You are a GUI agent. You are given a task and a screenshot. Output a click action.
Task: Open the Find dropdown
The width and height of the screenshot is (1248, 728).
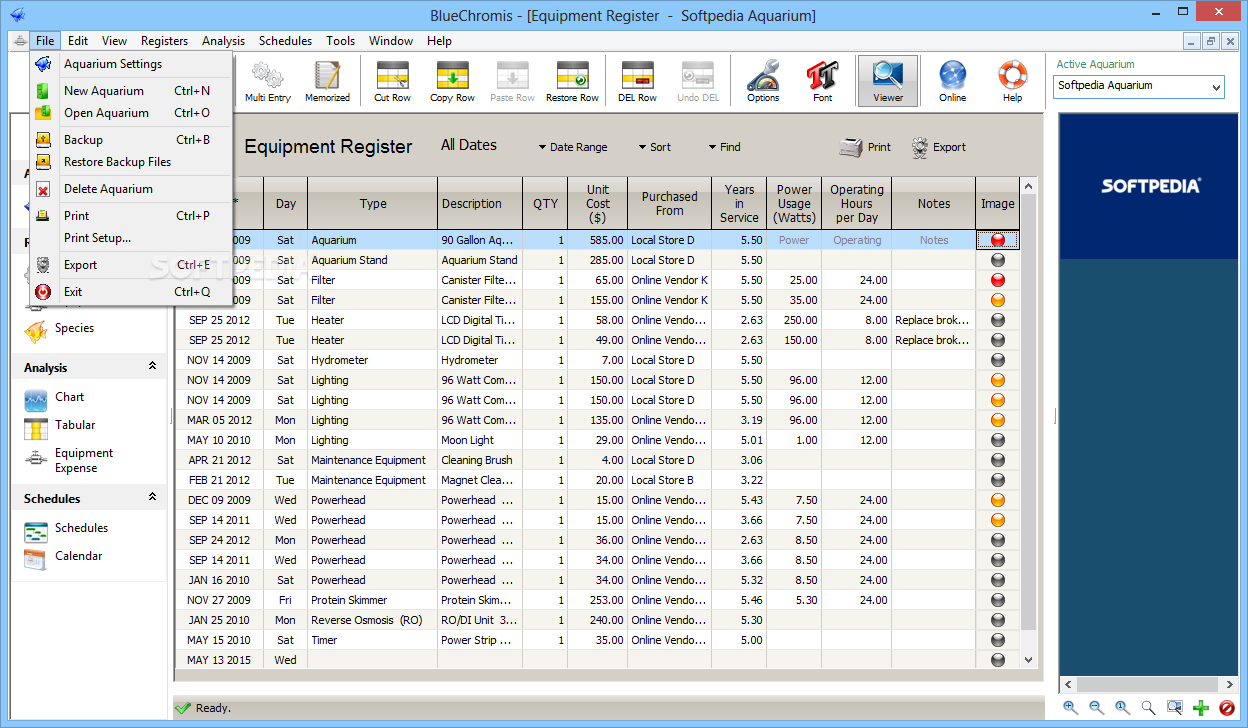725,147
